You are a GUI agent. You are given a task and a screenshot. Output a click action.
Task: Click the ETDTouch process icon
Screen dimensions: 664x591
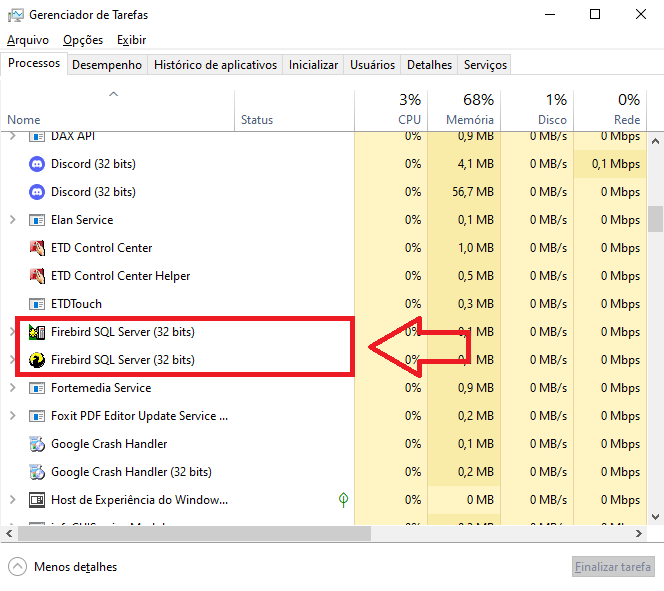pos(37,304)
